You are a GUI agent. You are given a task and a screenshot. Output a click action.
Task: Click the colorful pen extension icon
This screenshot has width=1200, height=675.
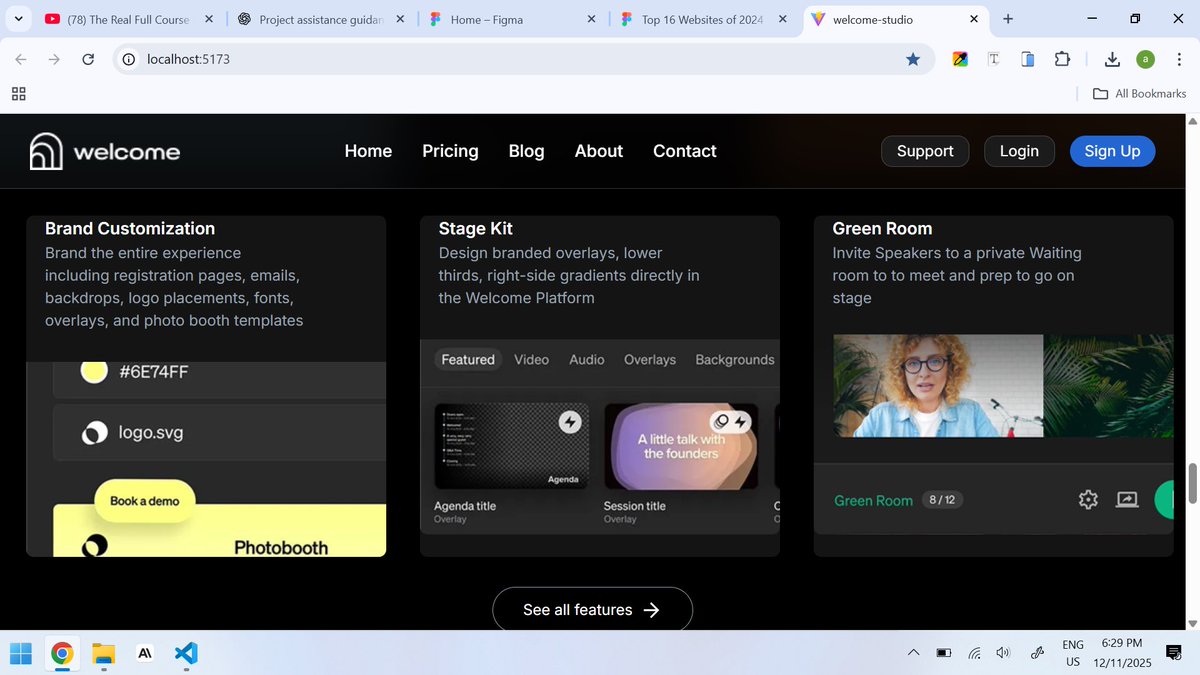[960, 59]
